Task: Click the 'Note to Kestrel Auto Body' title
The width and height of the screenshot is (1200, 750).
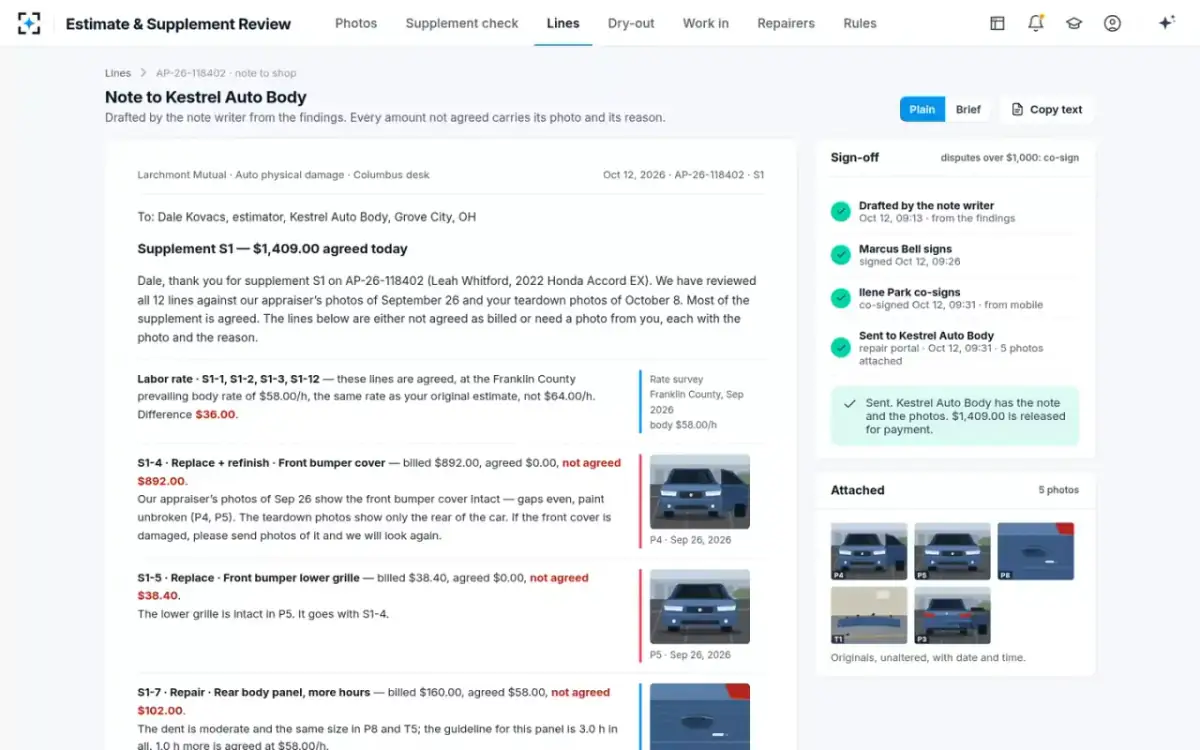Action: [x=206, y=97]
